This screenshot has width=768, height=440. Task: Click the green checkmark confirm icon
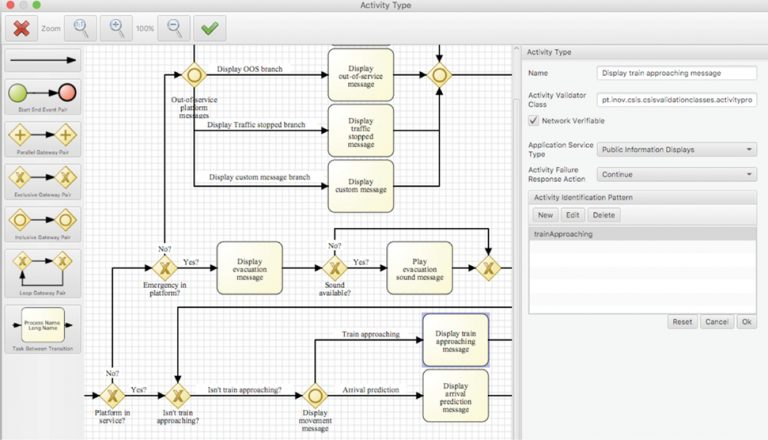[209, 28]
